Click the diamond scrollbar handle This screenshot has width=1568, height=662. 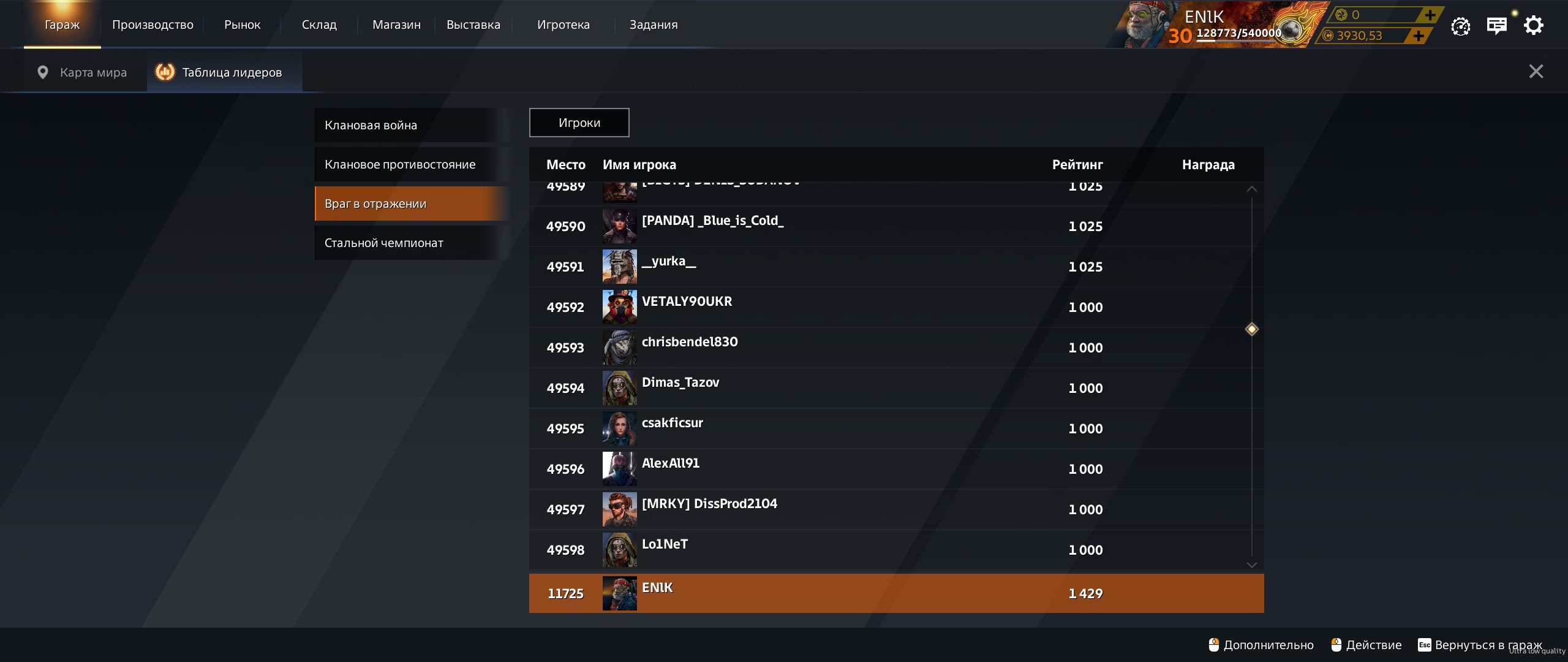click(1252, 329)
